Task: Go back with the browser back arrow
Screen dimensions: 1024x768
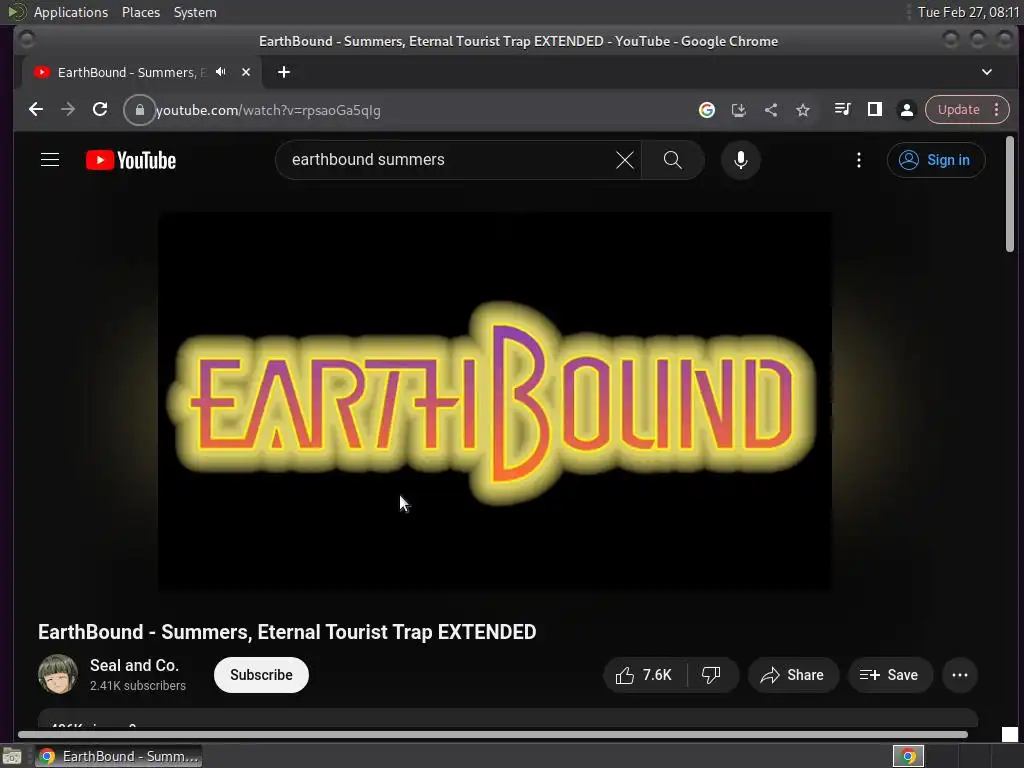Action: pos(36,110)
